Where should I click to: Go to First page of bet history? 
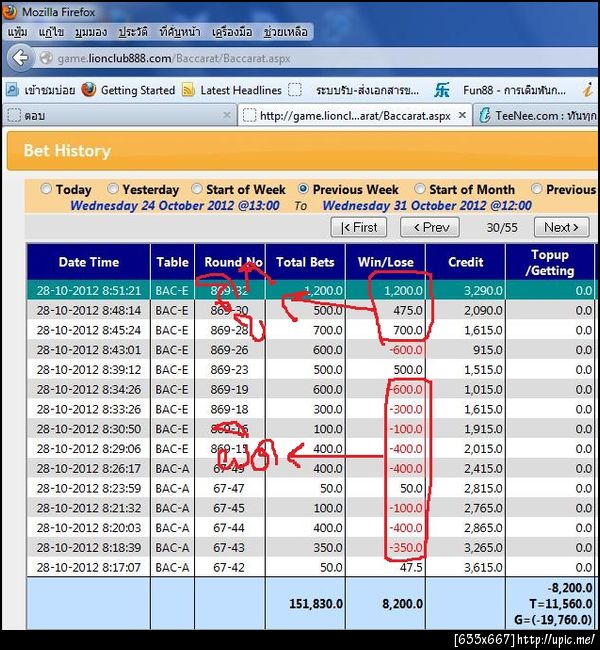point(359,227)
